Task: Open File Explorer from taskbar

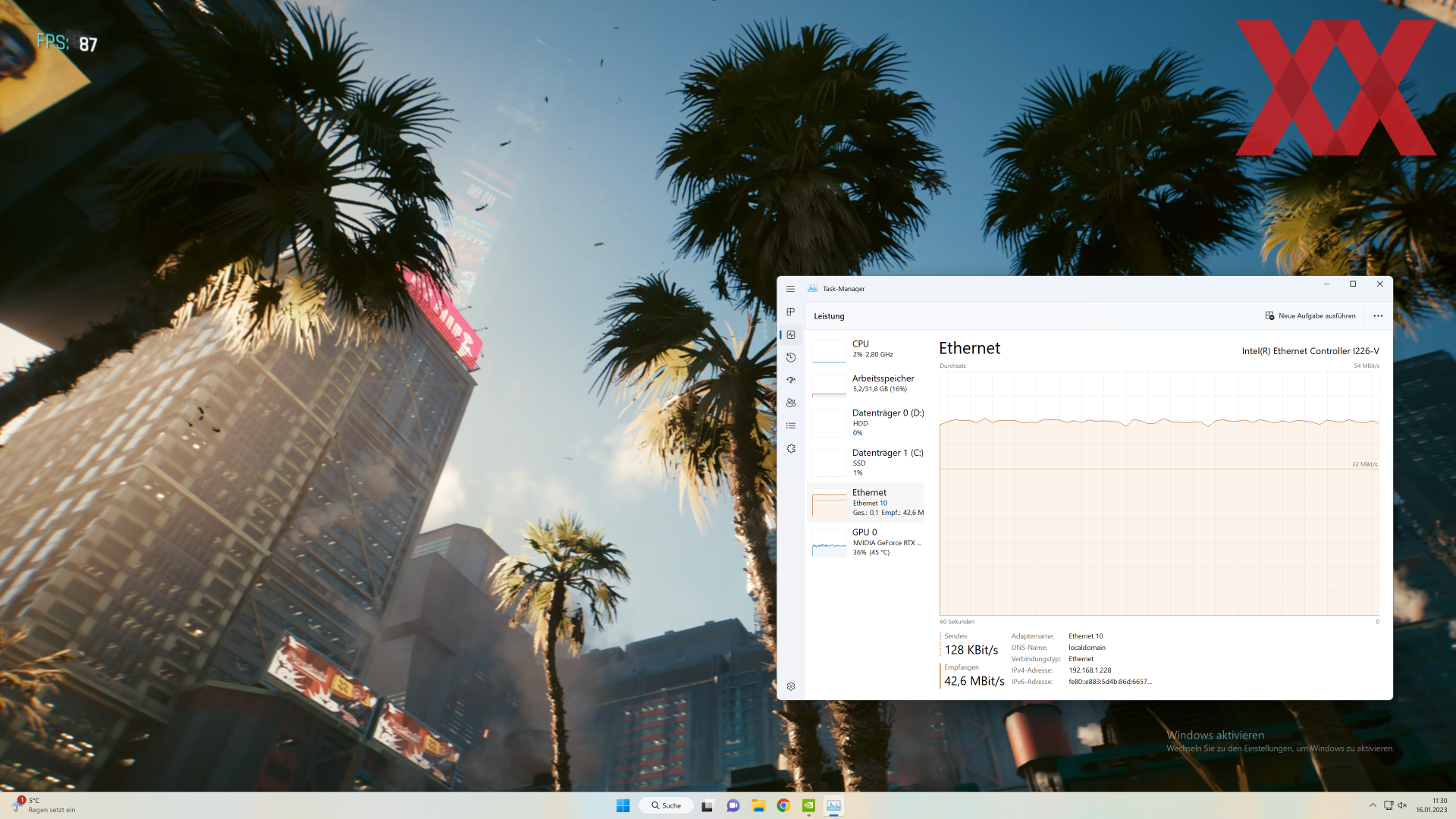Action: pyautogui.click(x=758, y=805)
